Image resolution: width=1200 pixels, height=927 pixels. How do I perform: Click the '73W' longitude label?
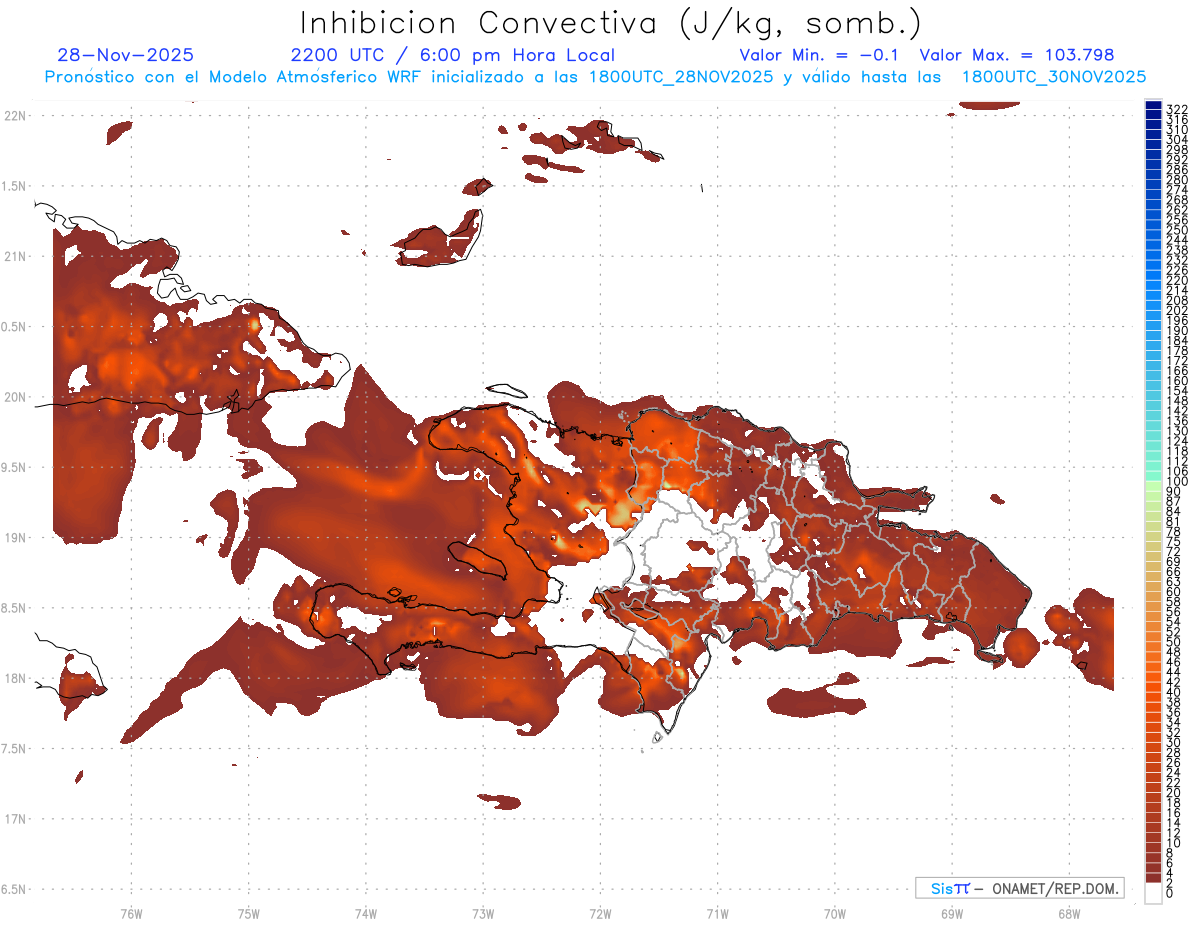[483, 913]
